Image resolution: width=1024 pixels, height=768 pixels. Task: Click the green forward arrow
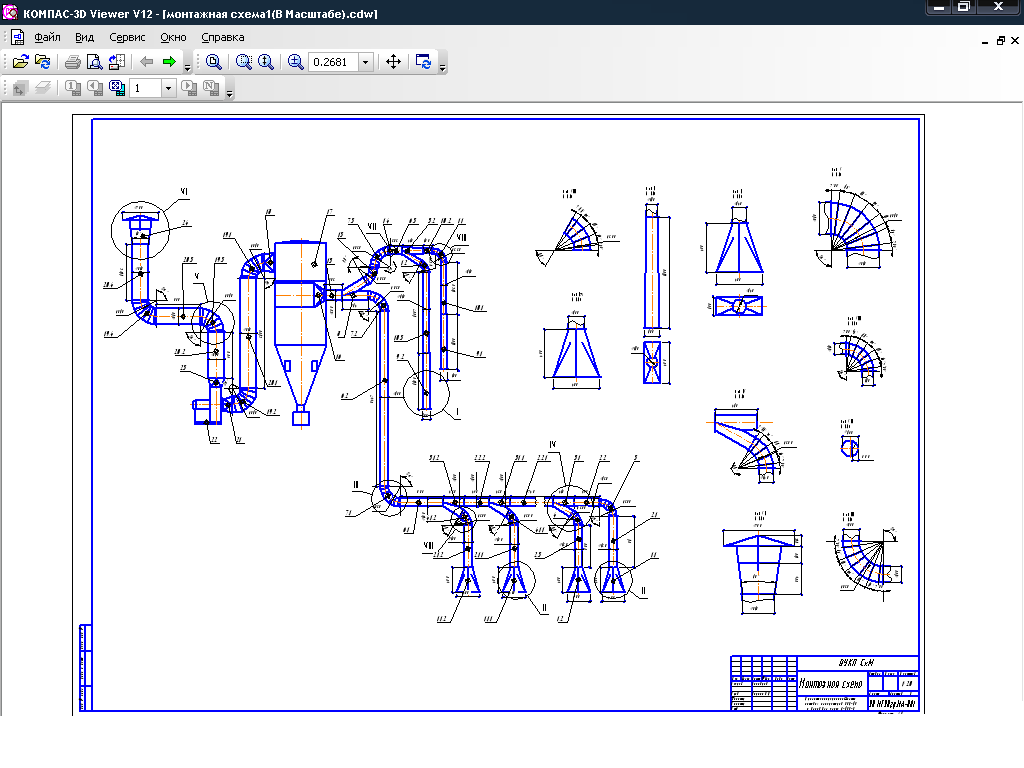click(x=169, y=62)
